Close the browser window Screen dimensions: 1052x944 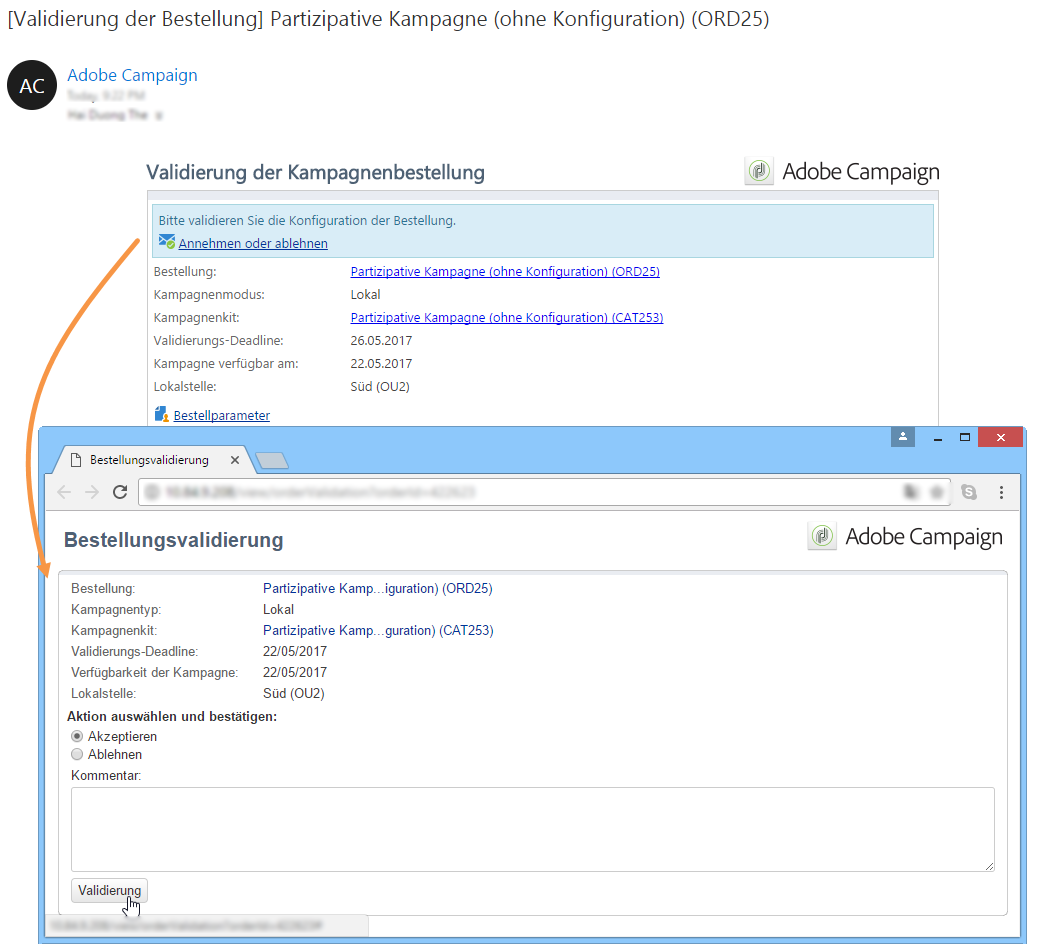click(1000, 437)
